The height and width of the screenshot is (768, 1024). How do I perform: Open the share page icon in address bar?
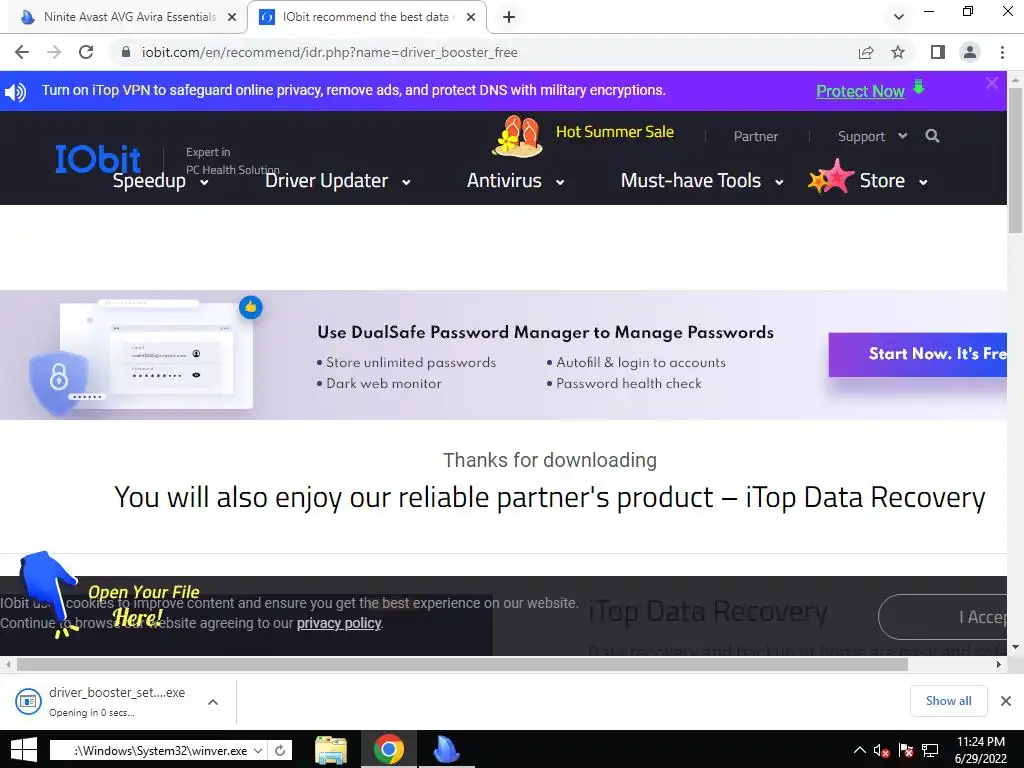[866, 52]
